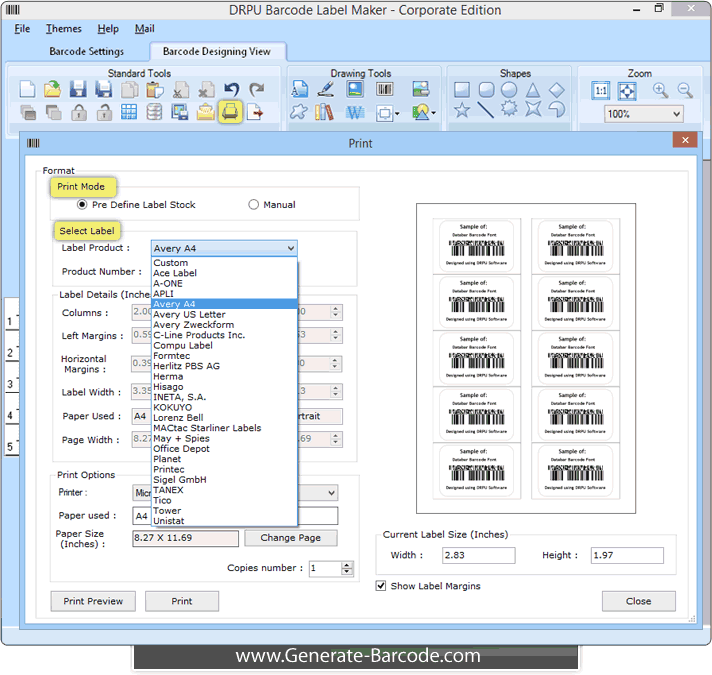
Task: Select the Rectangle shape
Action: tap(462, 89)
